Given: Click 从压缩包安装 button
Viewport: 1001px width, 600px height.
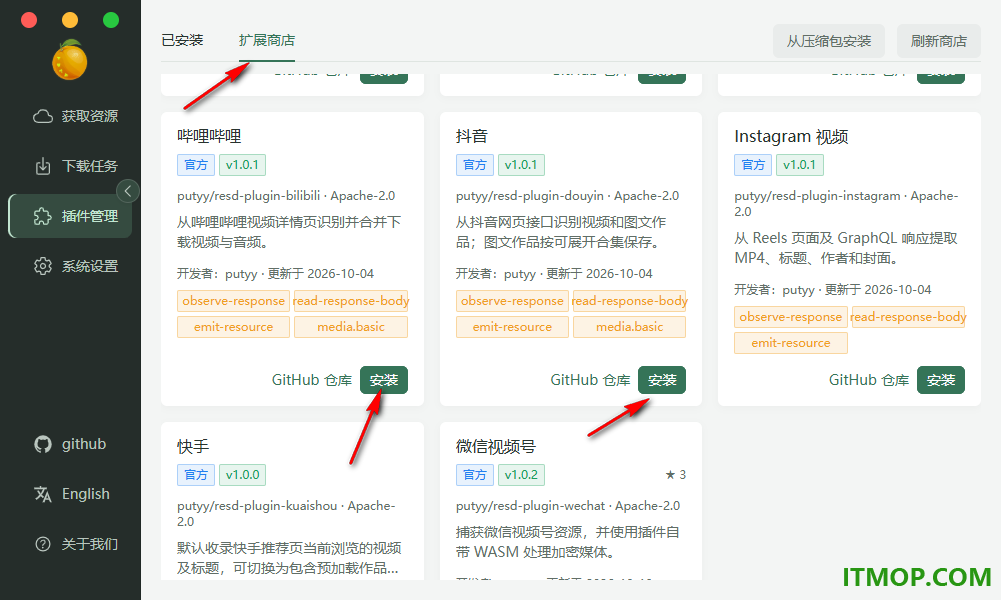Looking at the screenshot, I should pos(829,41).
